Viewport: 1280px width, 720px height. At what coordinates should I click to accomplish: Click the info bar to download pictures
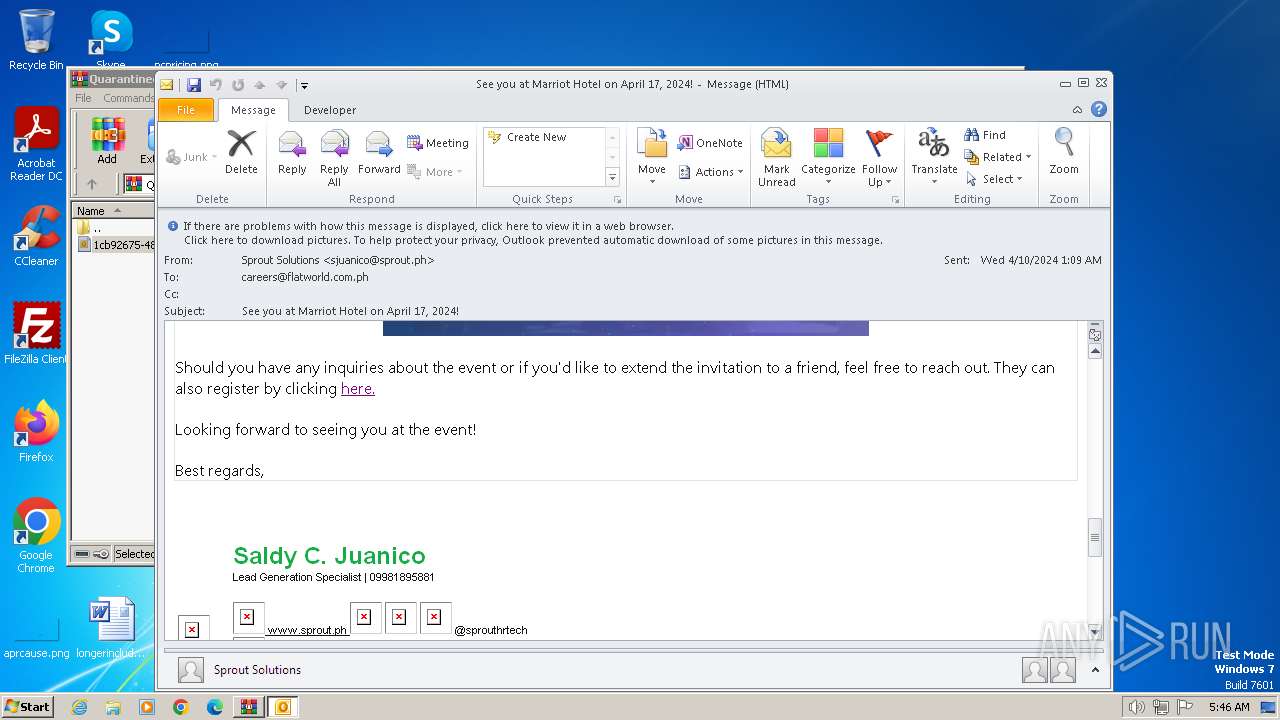(533, 240)
